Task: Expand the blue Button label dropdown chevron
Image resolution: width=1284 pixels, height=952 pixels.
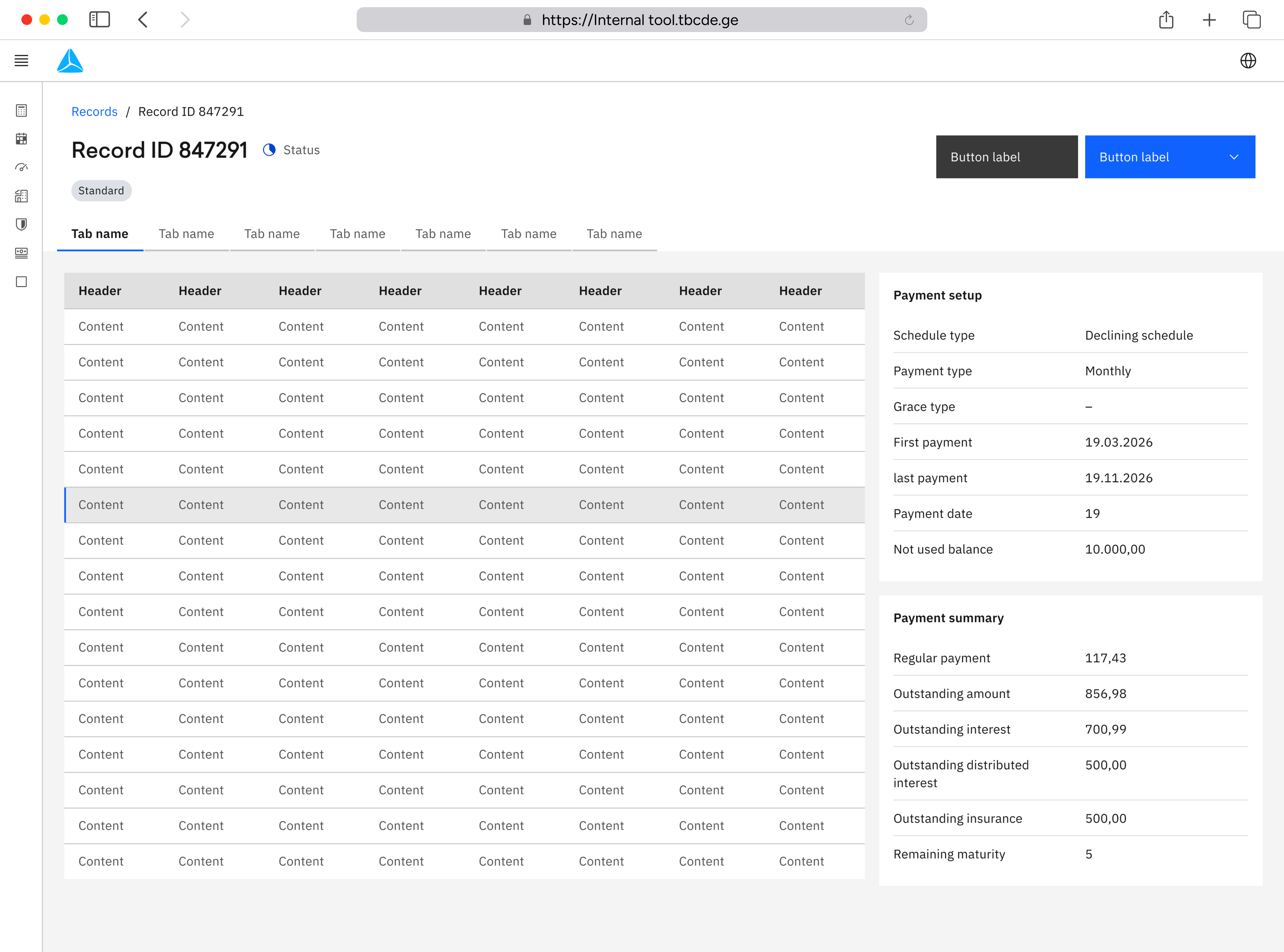Action: (1233, 157)
